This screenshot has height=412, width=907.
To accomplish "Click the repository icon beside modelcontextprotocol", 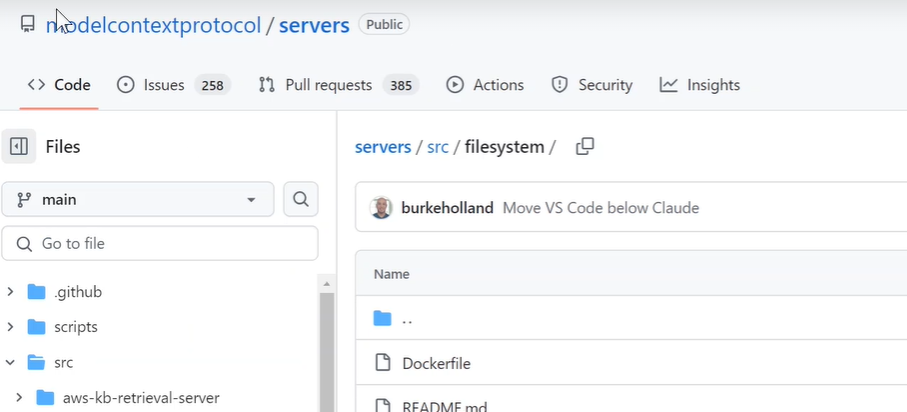I will [27, 24].
